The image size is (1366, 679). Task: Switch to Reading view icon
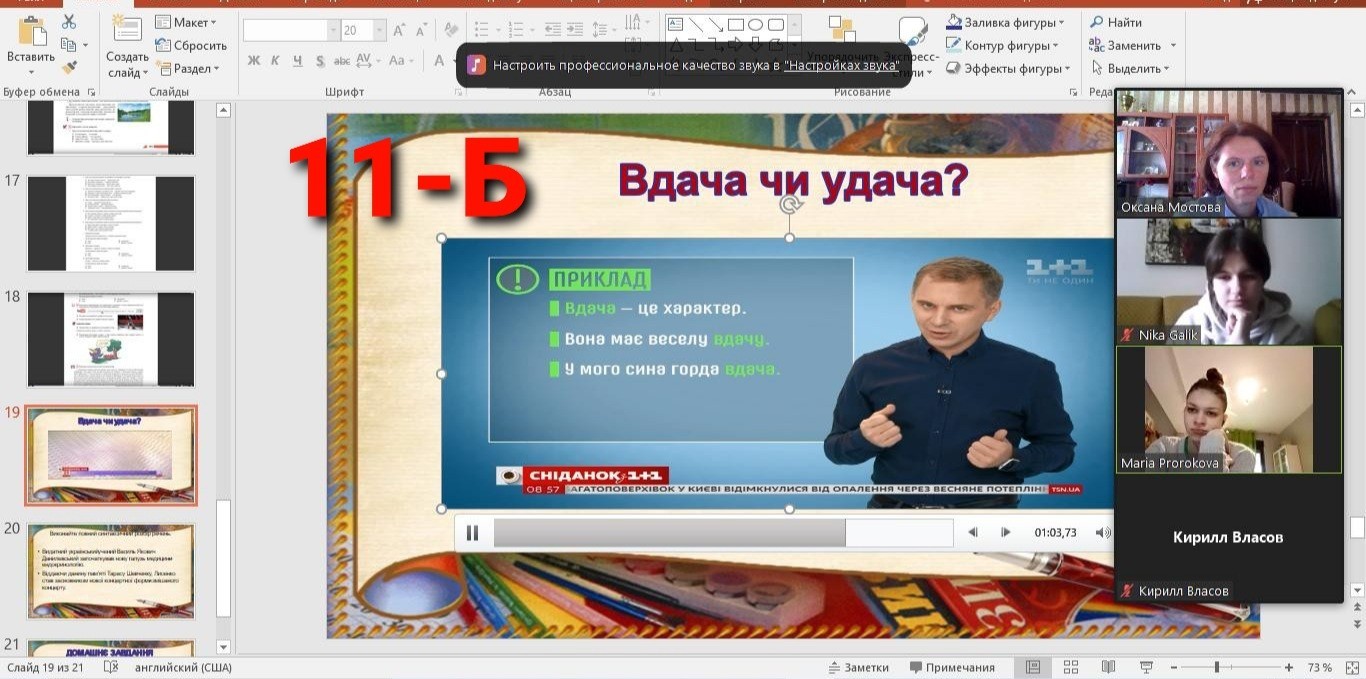click(1108, 667)
